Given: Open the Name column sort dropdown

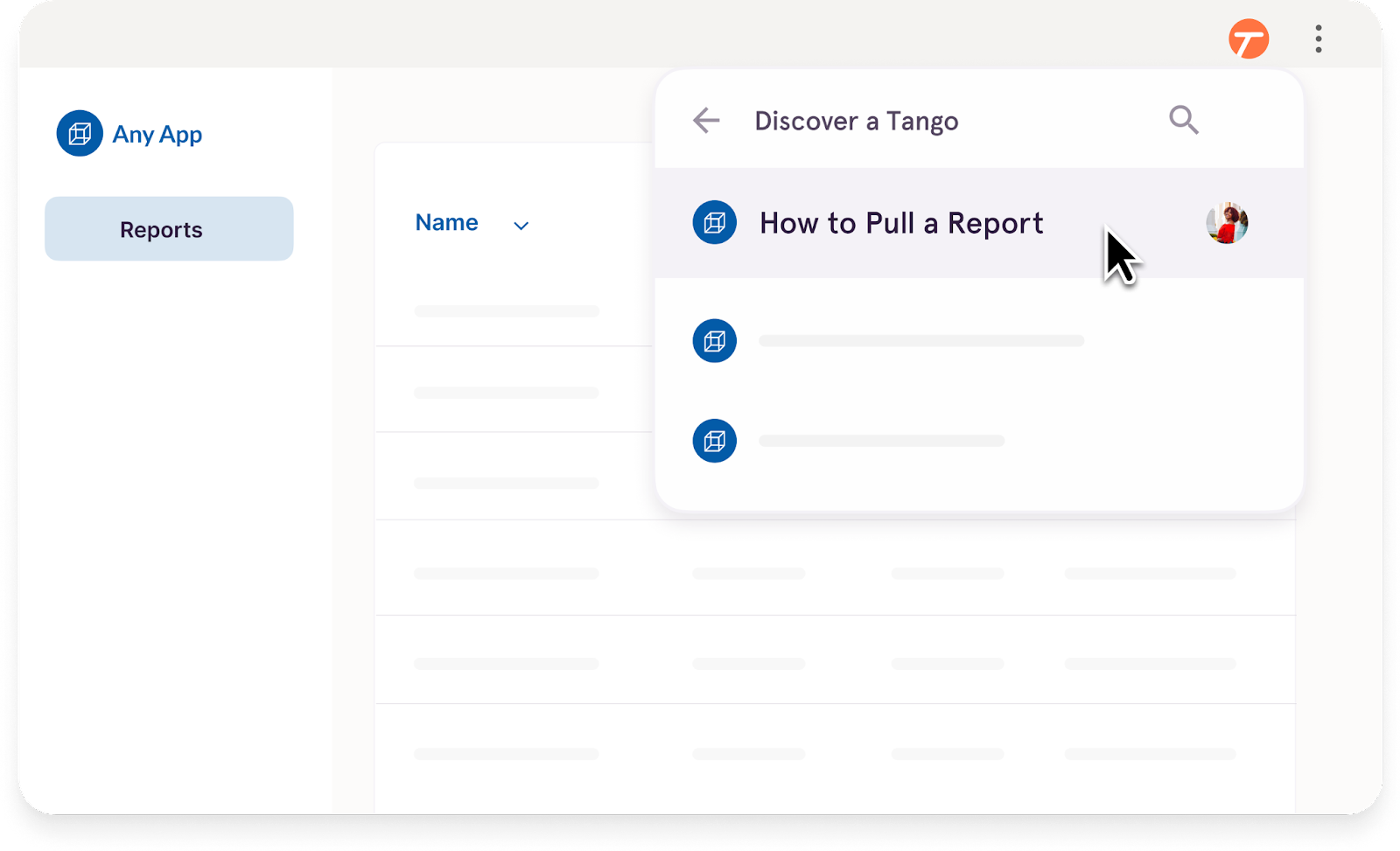Looking at the screenshot, I should click(521, 225).
